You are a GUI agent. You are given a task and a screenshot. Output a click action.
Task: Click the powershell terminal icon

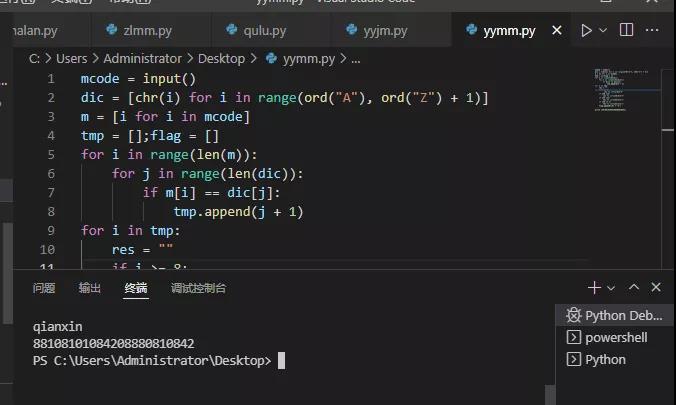coord(573,337)
